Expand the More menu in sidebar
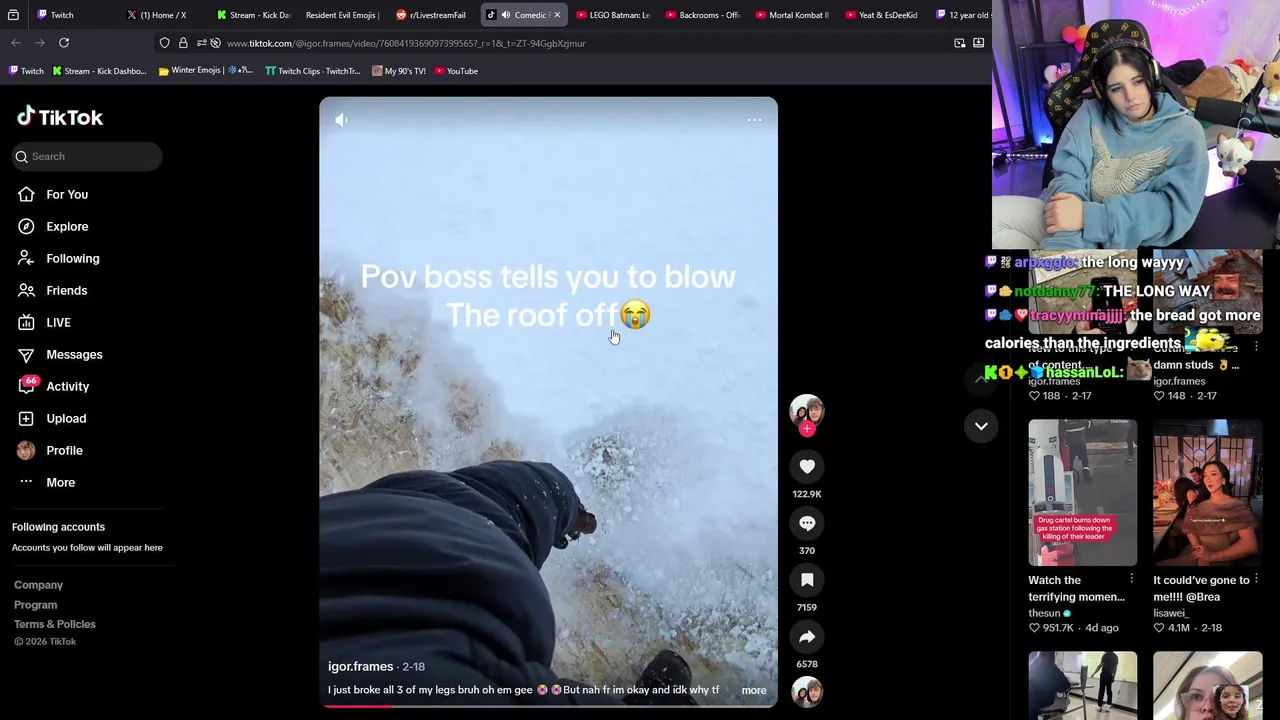This screenshot has height=720, width=1280. [x=60, y=482]
